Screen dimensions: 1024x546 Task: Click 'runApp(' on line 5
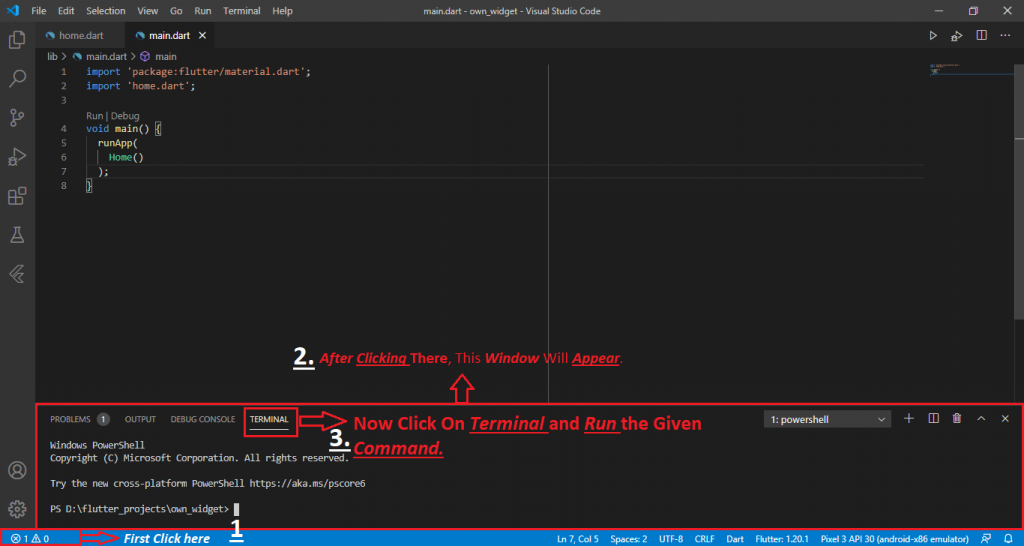(118, 143)
